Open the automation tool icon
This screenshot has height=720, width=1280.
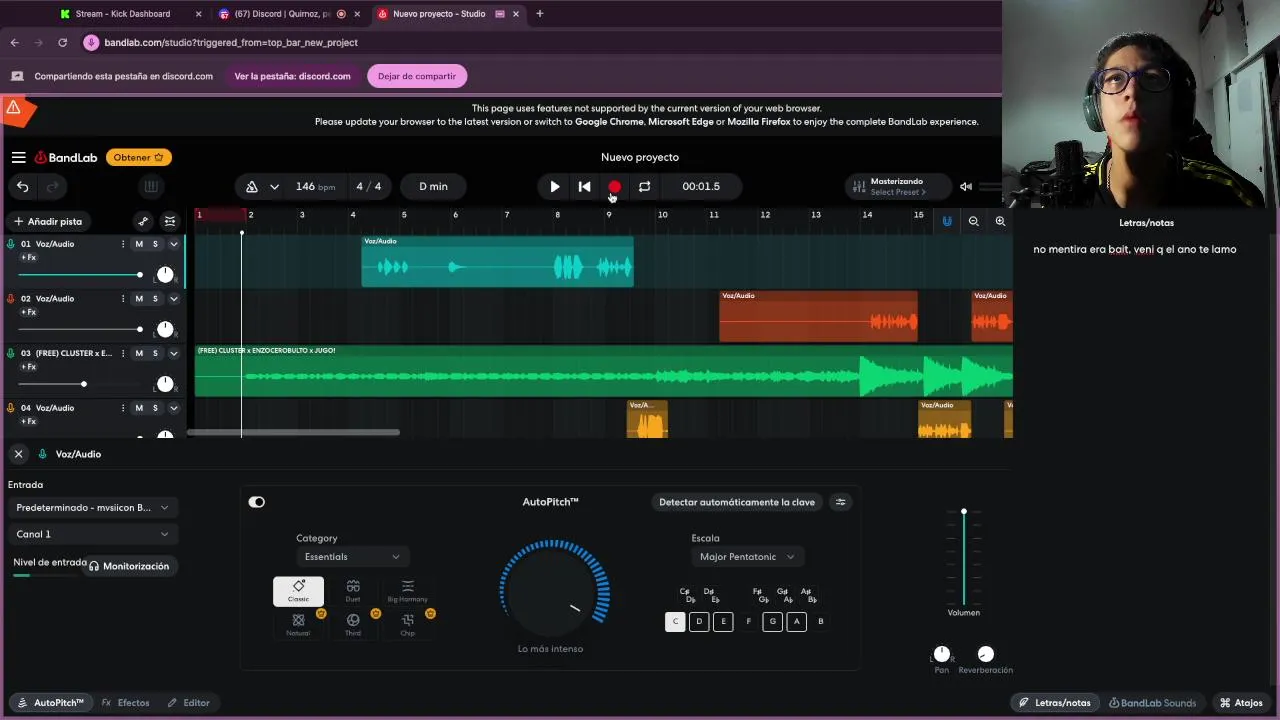tap(143, 221)
